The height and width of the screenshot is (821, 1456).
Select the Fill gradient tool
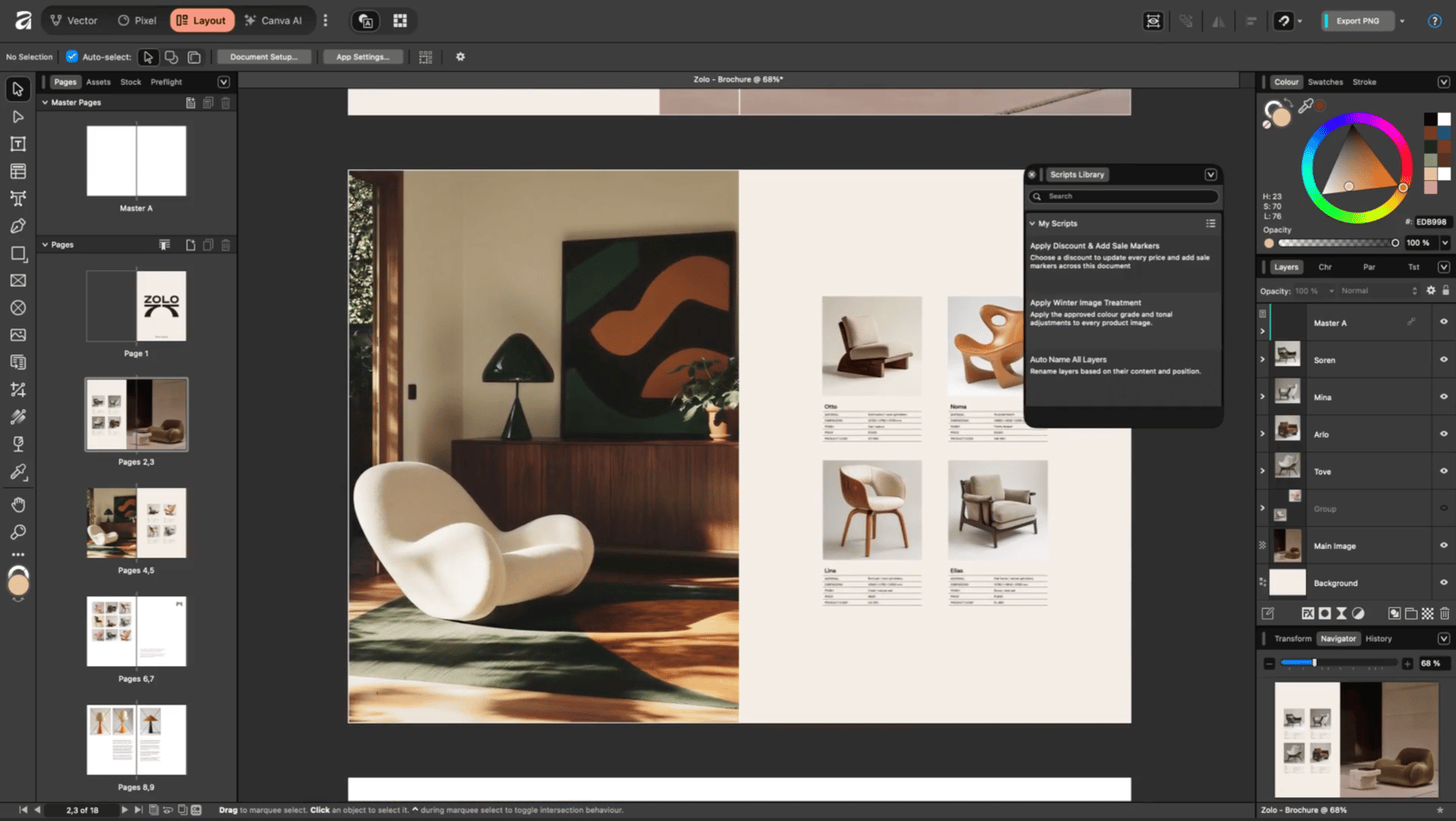[17, 417]
